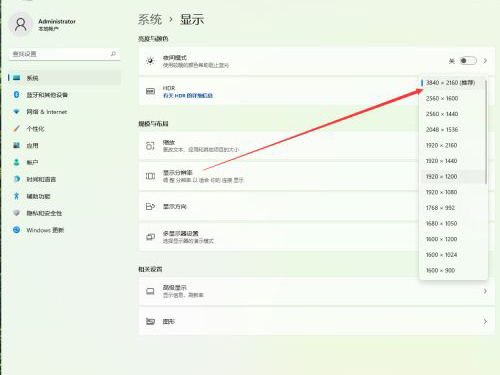Choose 1680 × 1050 resolution

452,224
